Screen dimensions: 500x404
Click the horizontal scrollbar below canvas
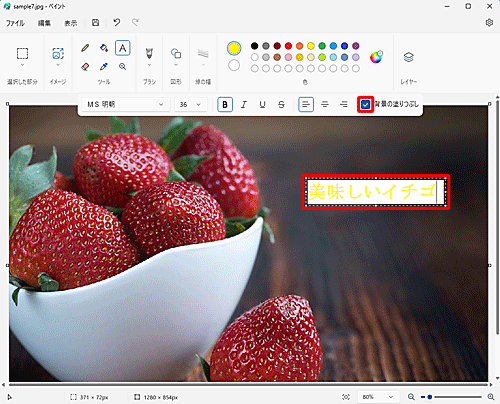248,385
